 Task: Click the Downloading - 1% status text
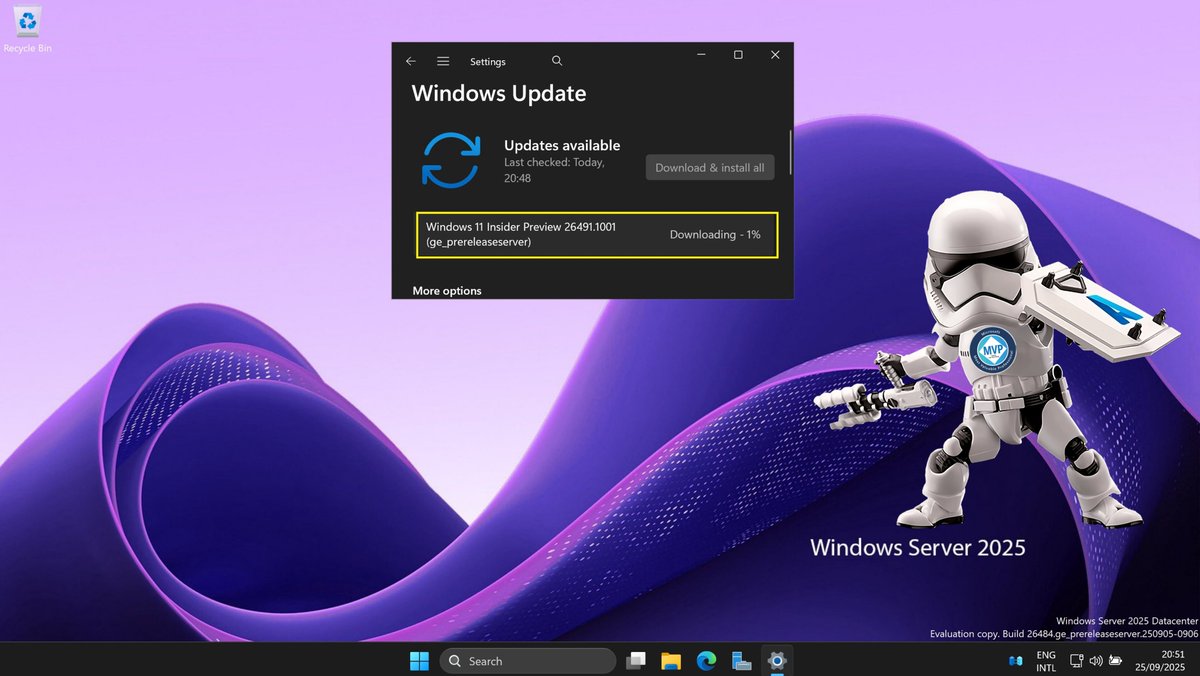(x=715, y=234)
